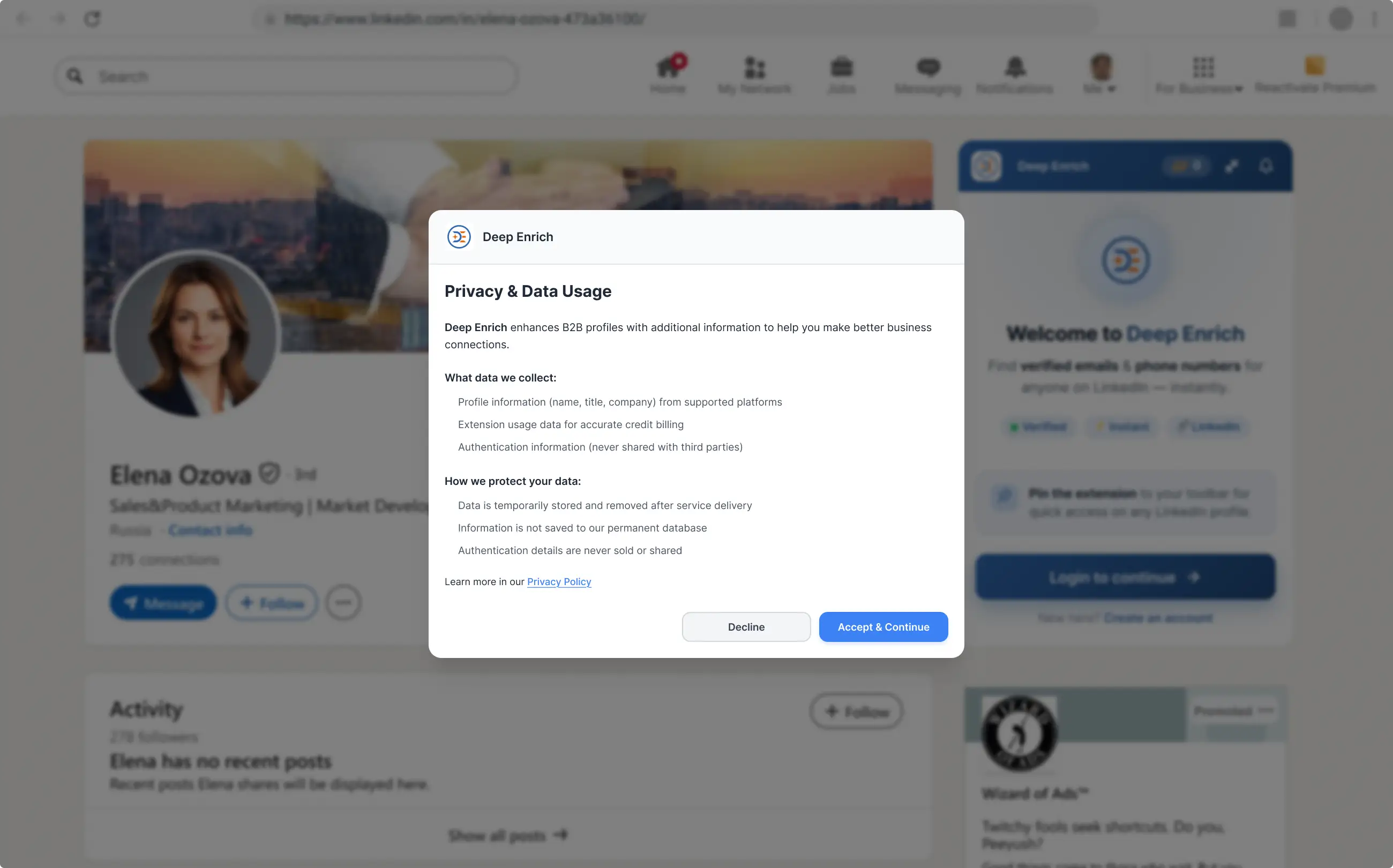Open Contact info link
Image resolution: width=1393 pixels, height=868 pixels.
(x=210, y=530)
